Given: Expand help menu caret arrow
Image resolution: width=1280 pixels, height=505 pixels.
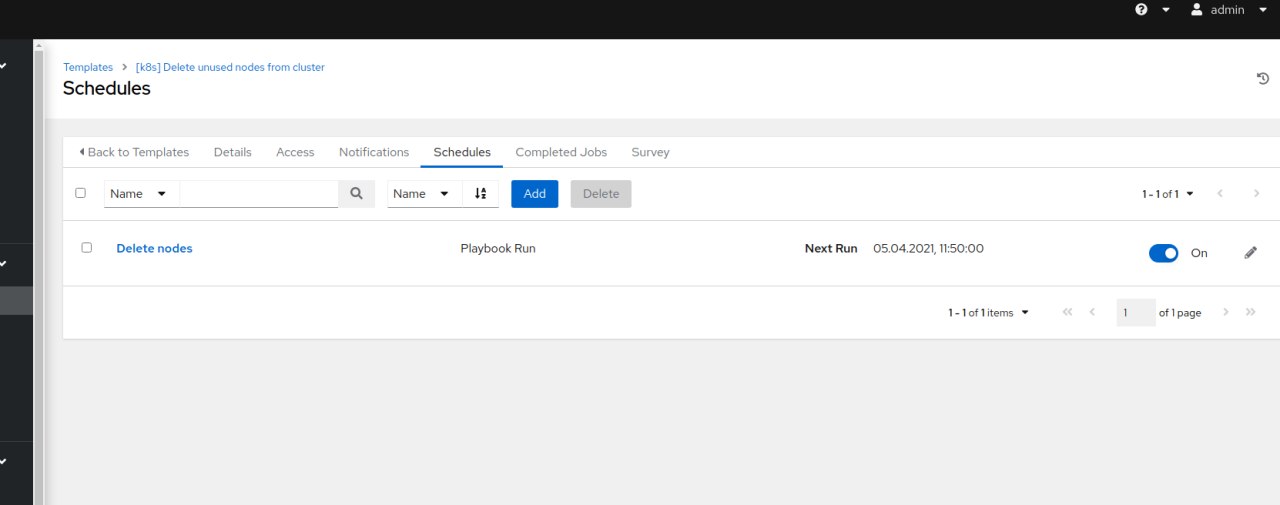Looking at the screenshot, I should [x=1166, y=10].
